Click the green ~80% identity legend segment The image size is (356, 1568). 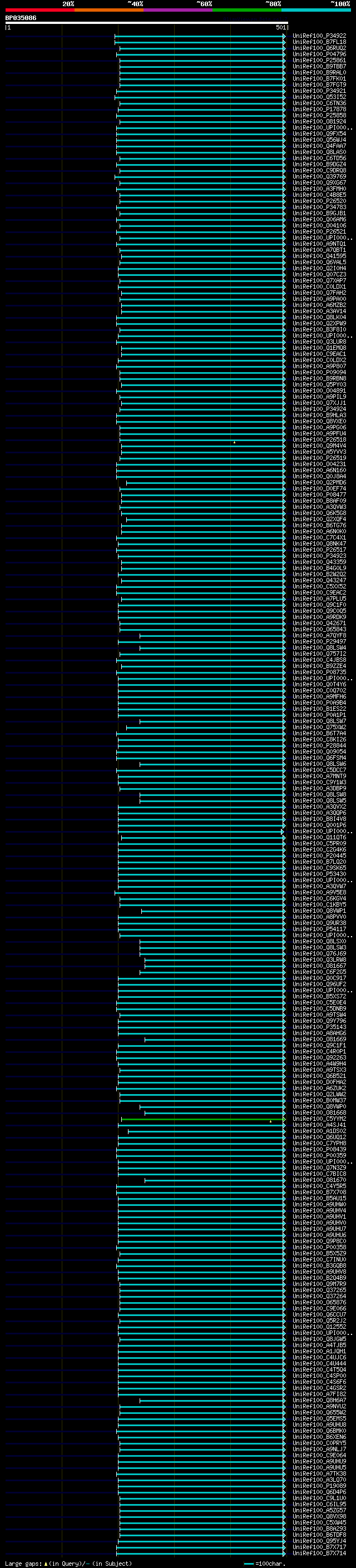click(247, 10)
